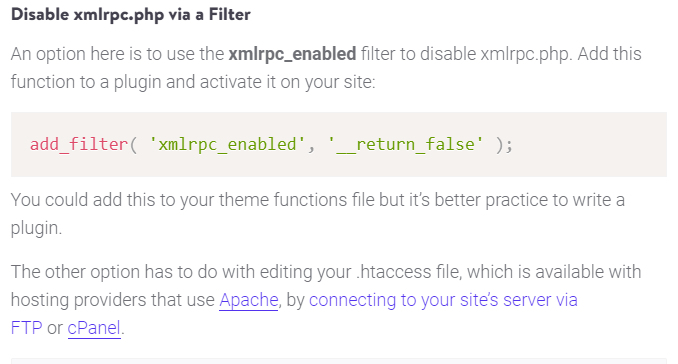This screenshot has width=678, height=364.
Task: Click the "Disable xmlrpc.php via a Filter" heading
Action: point(131,15)
